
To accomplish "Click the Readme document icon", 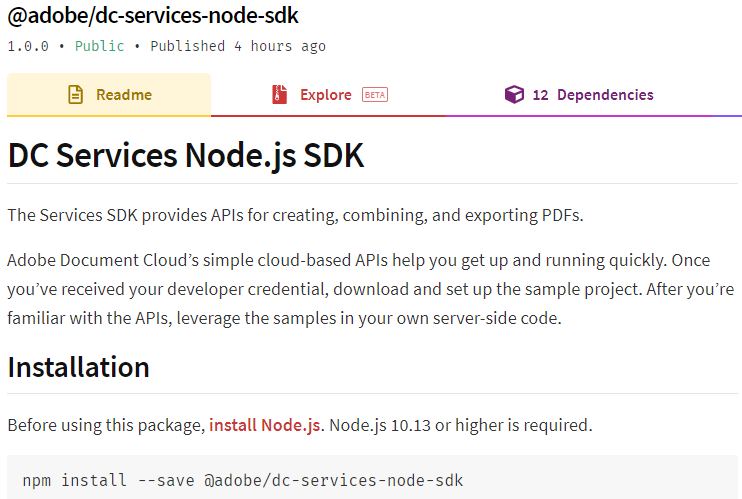I will 75,95.
